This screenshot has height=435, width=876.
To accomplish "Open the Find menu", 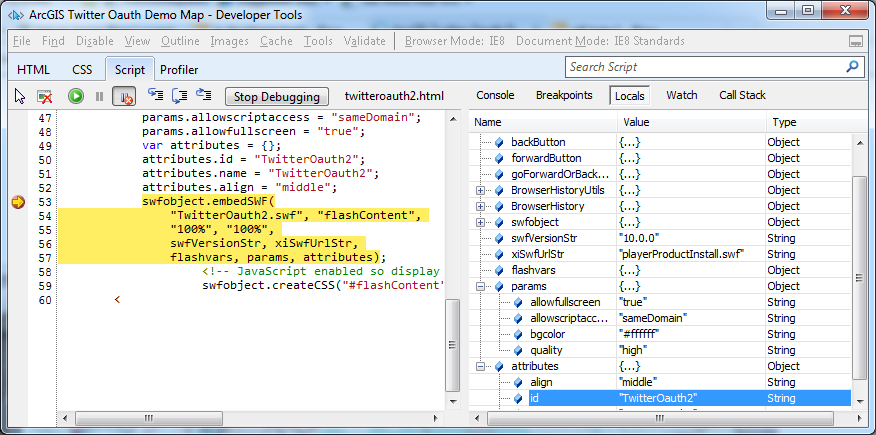I will (53, 41).
